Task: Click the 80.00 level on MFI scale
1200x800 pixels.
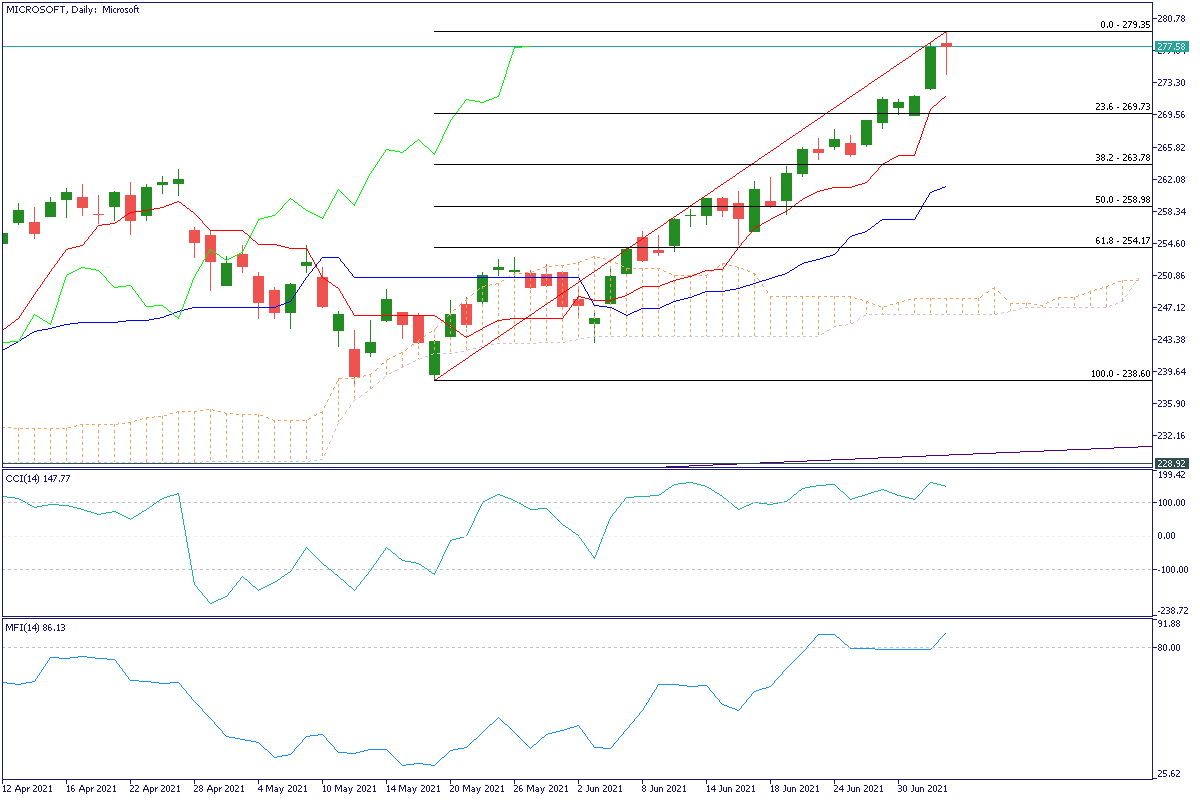Action: click(x=1168, y=648)
